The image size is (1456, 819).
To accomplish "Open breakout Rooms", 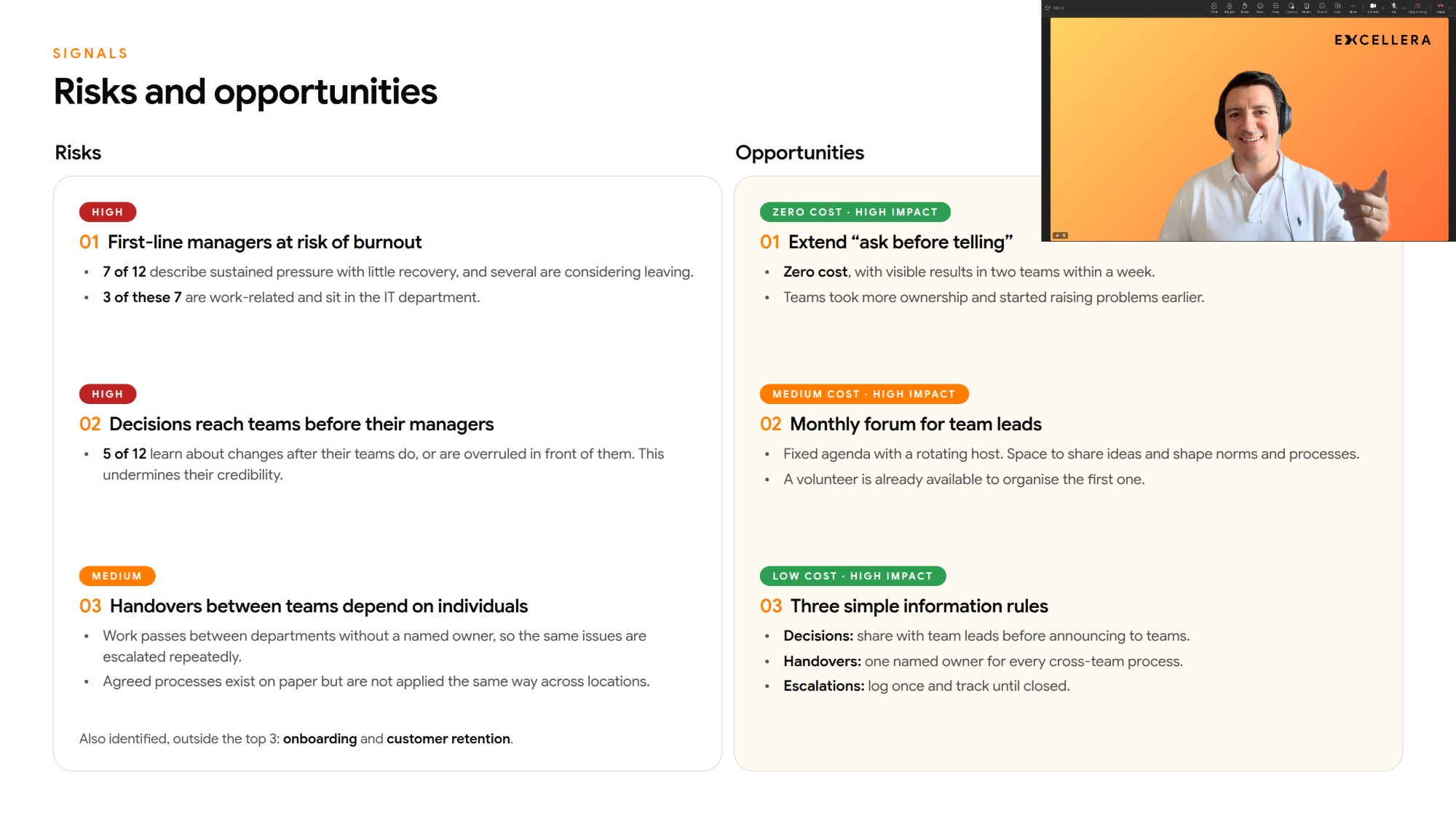I will coord(1322,7).
